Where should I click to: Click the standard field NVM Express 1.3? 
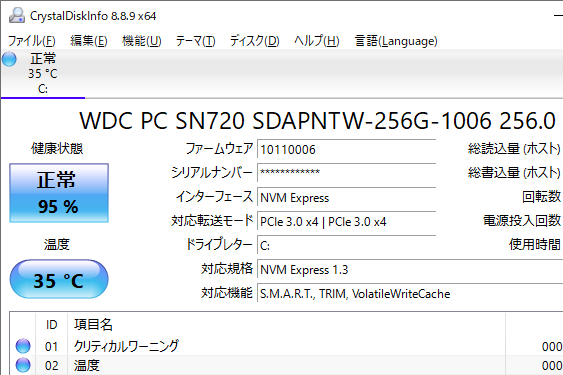(x=410, y=269)
